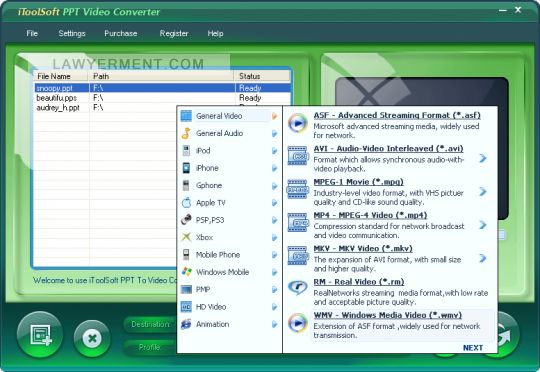This screenshot has width=540, height=372.
Task: Select the audrey_h.ppt file row
Action: pos(105,108)
